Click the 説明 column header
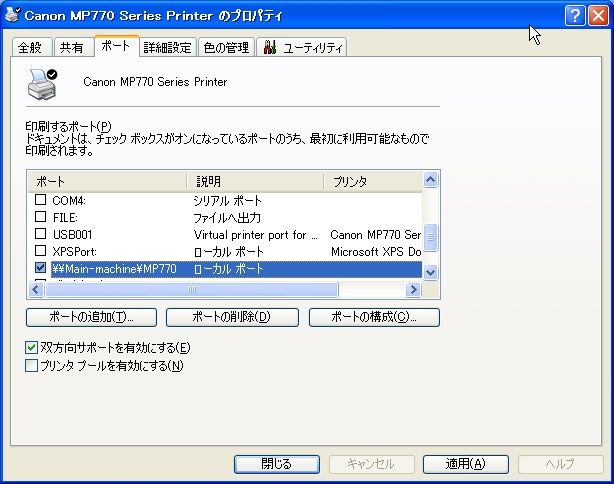This screenshot has height=484, width=614. 255,182
